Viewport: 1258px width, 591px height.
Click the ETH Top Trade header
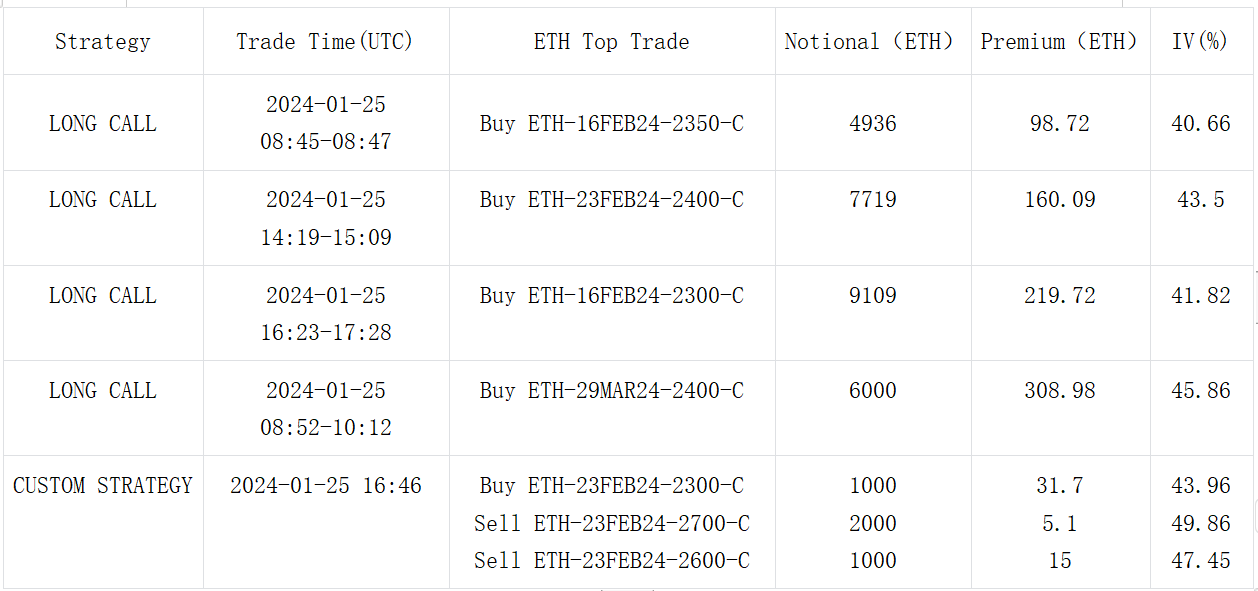[x=611, y=42]
